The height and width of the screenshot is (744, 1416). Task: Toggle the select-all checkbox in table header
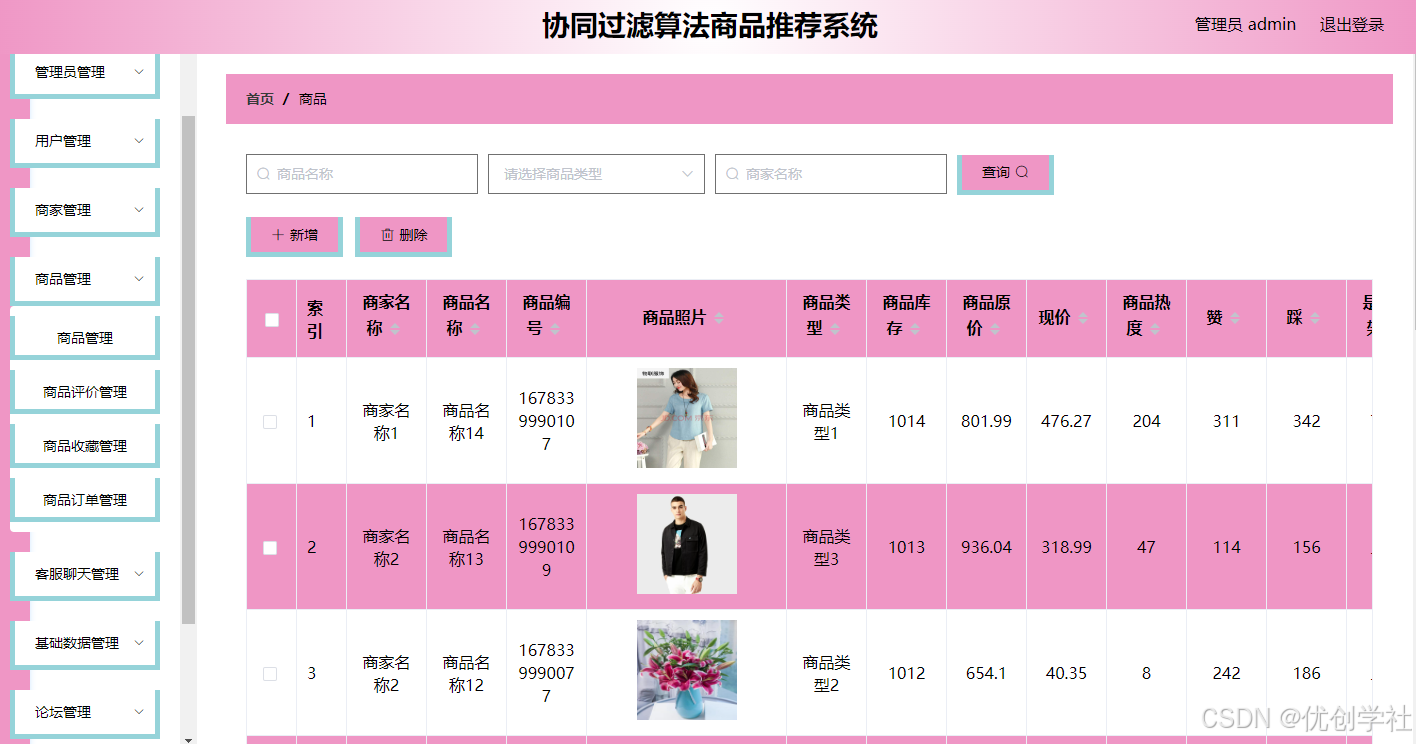[x=271, y=320]
